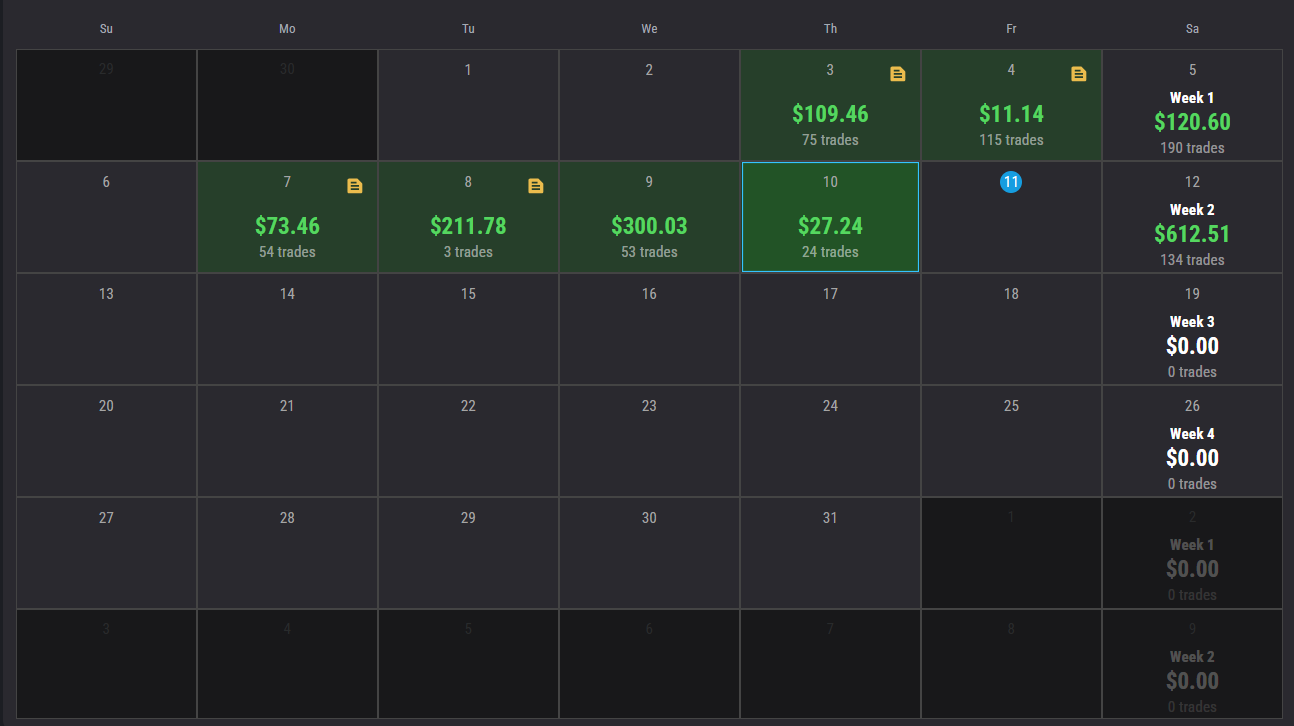Open the journal note icon on day 3

pos(897,73)
